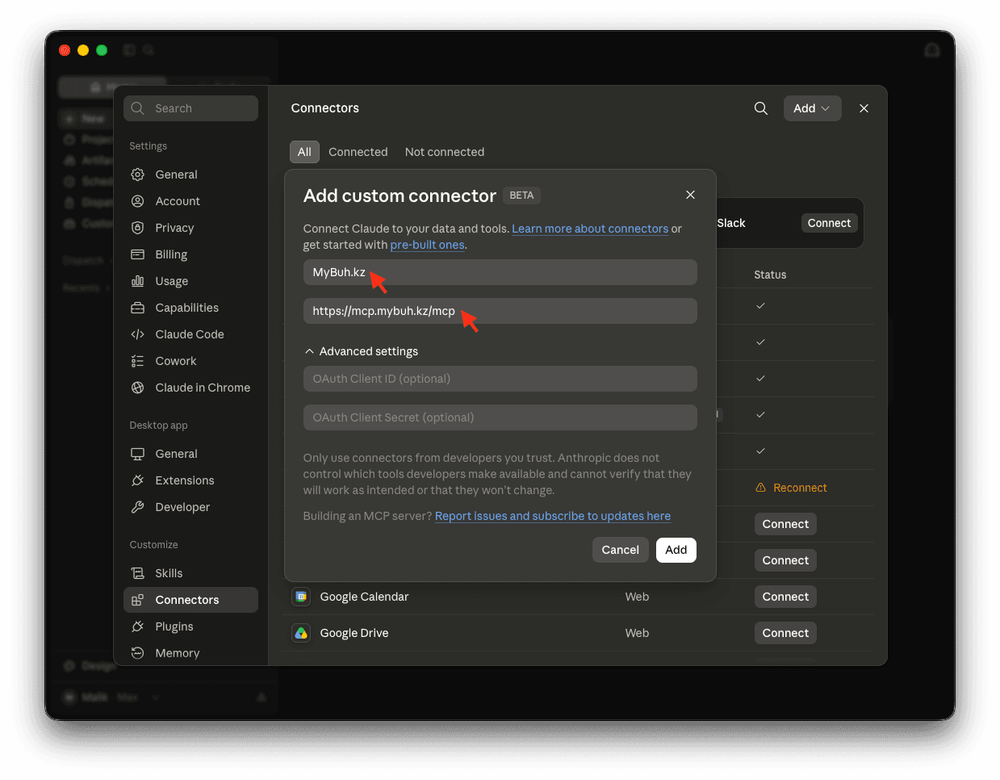Click the URL field with mcp.mybuh.kz
This screenshot has height=780, width=1000.
click(500, 311)
